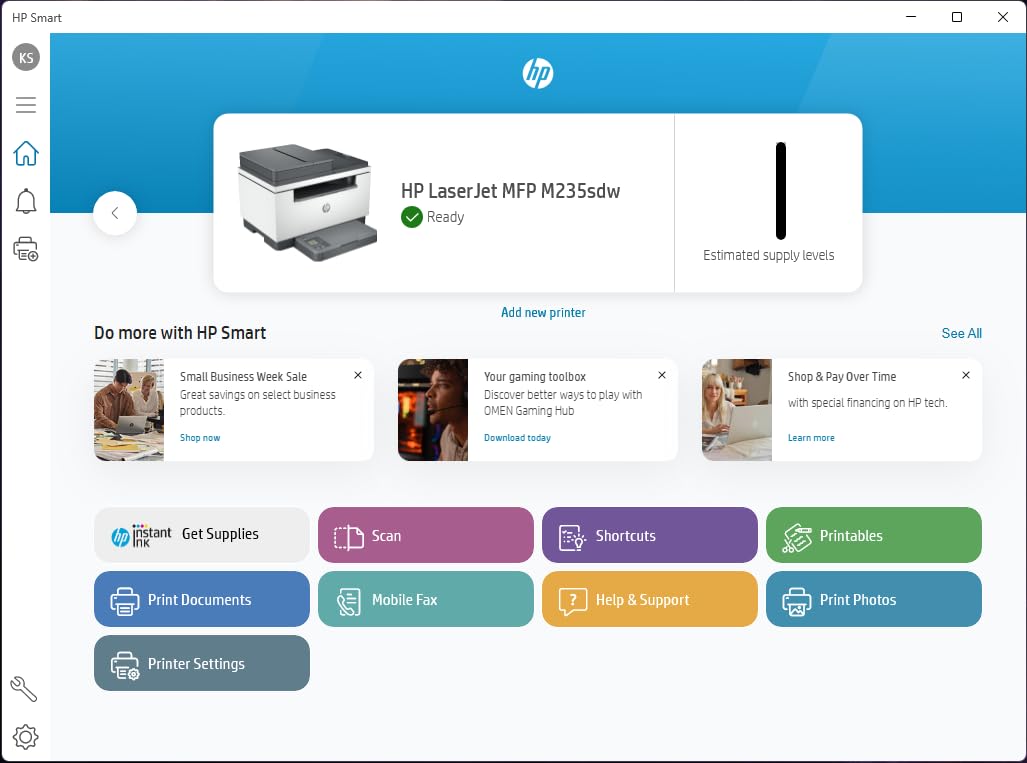Click HP LaserJet MFP M235sdw name
Screen dimensions: 1027x763
pyautogui.click(x=510, y=191)
